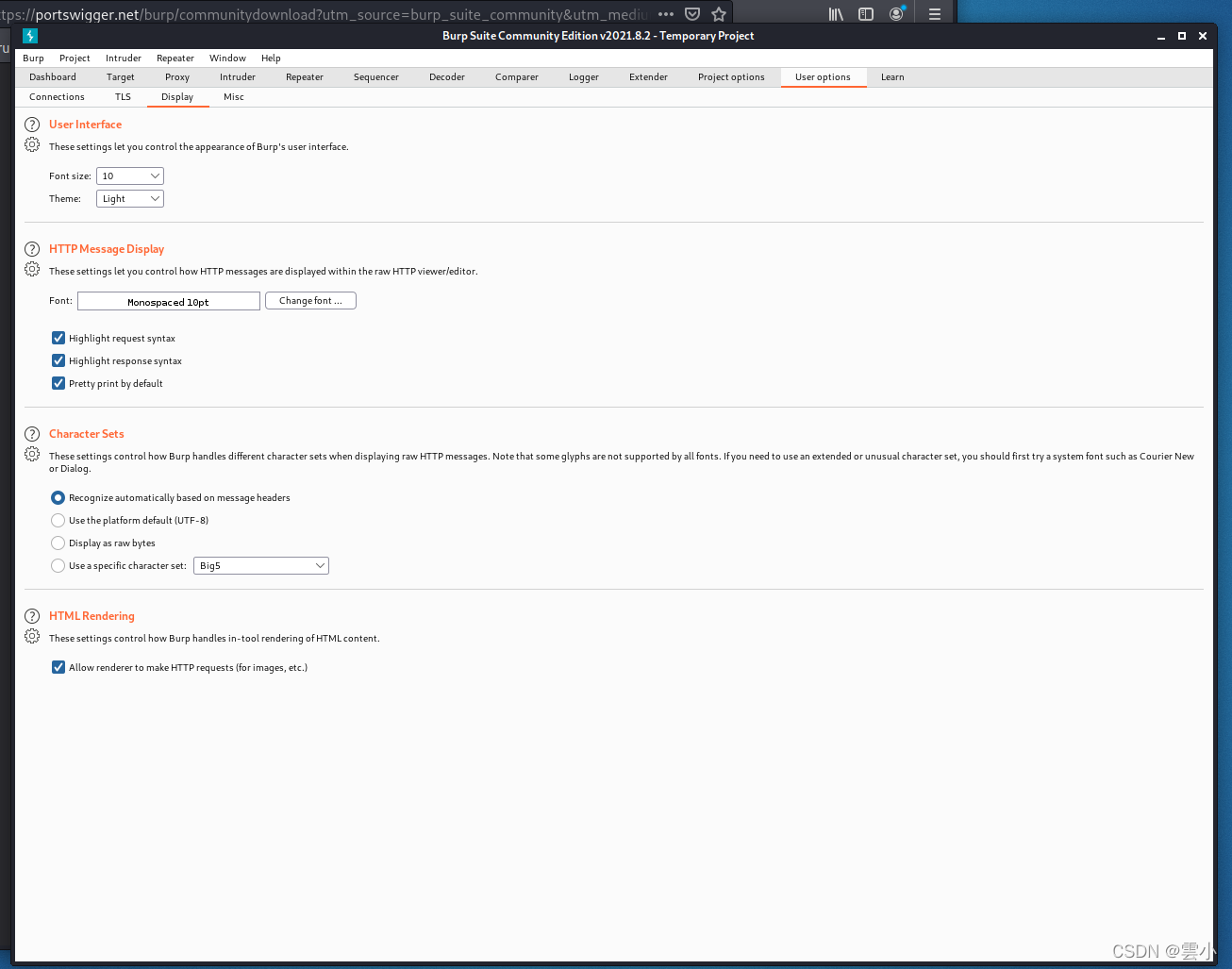Image resolution: width=1232 pixels, height=969 pixels.
Task: Open the Big5 character set dropdown
Action: (261, 566)
